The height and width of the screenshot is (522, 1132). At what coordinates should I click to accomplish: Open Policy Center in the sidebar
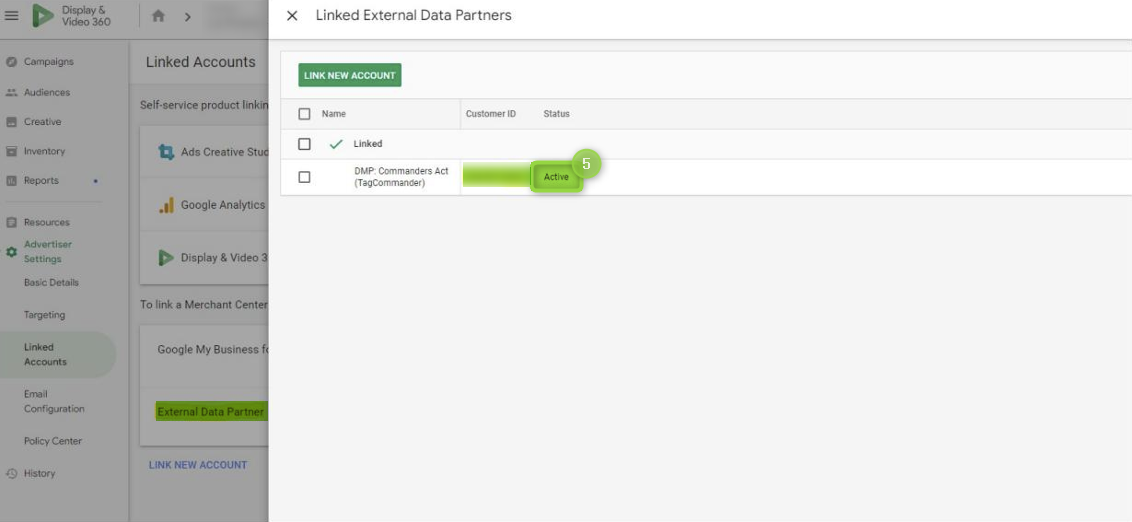tap(53, 441)
